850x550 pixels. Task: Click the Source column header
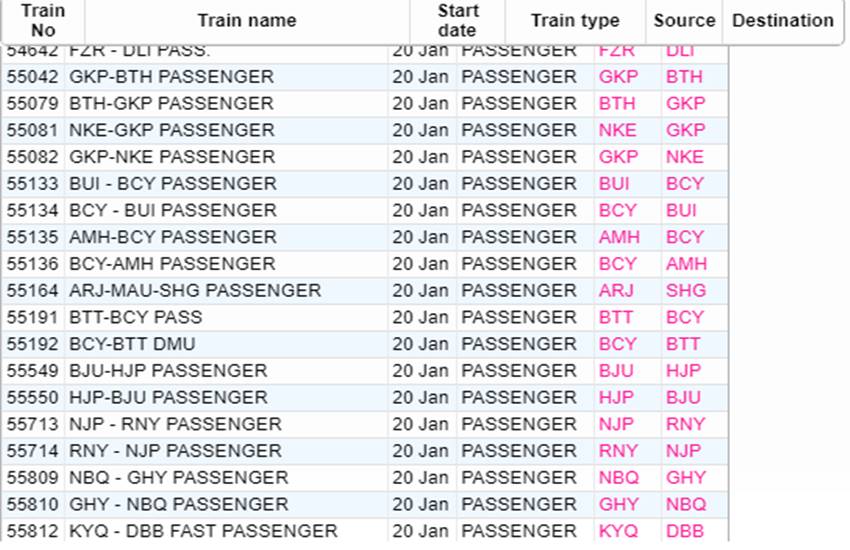(x=685, y=21)
